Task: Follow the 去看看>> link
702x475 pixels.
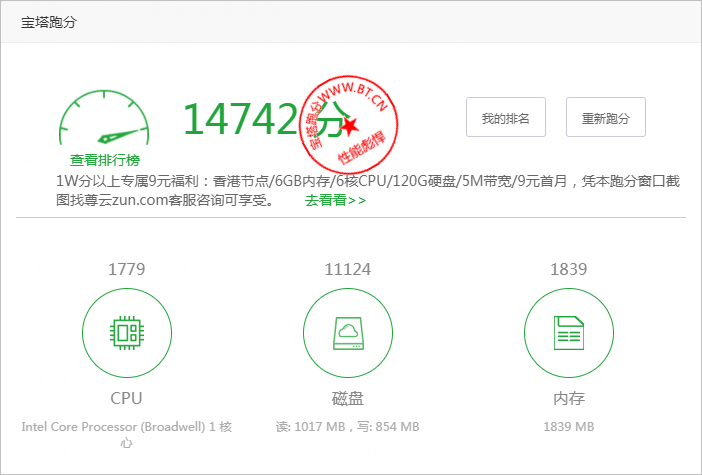Action: click(x=335, y=200)
